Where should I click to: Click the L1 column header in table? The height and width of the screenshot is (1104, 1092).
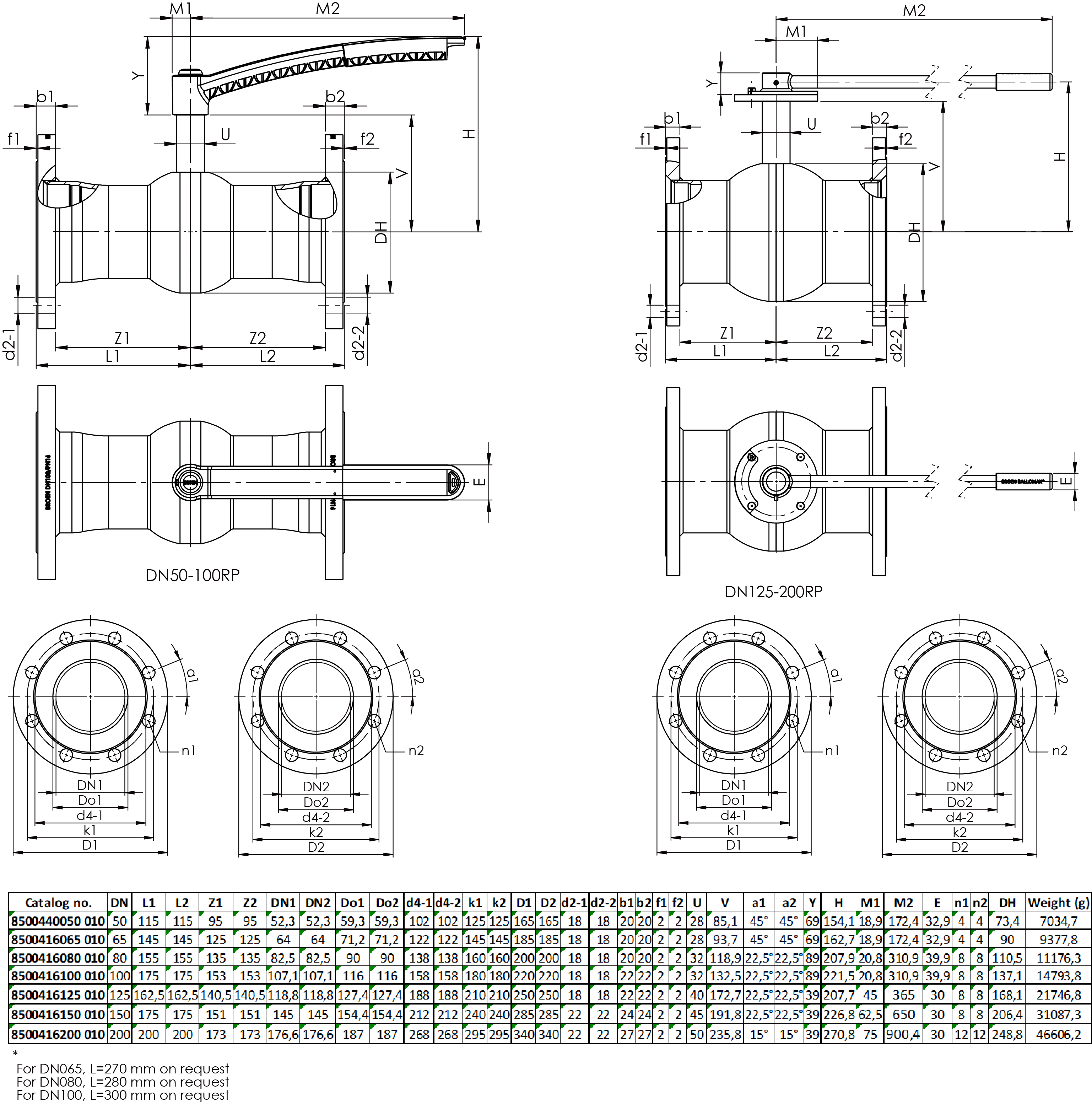click(x=148, y=903)
